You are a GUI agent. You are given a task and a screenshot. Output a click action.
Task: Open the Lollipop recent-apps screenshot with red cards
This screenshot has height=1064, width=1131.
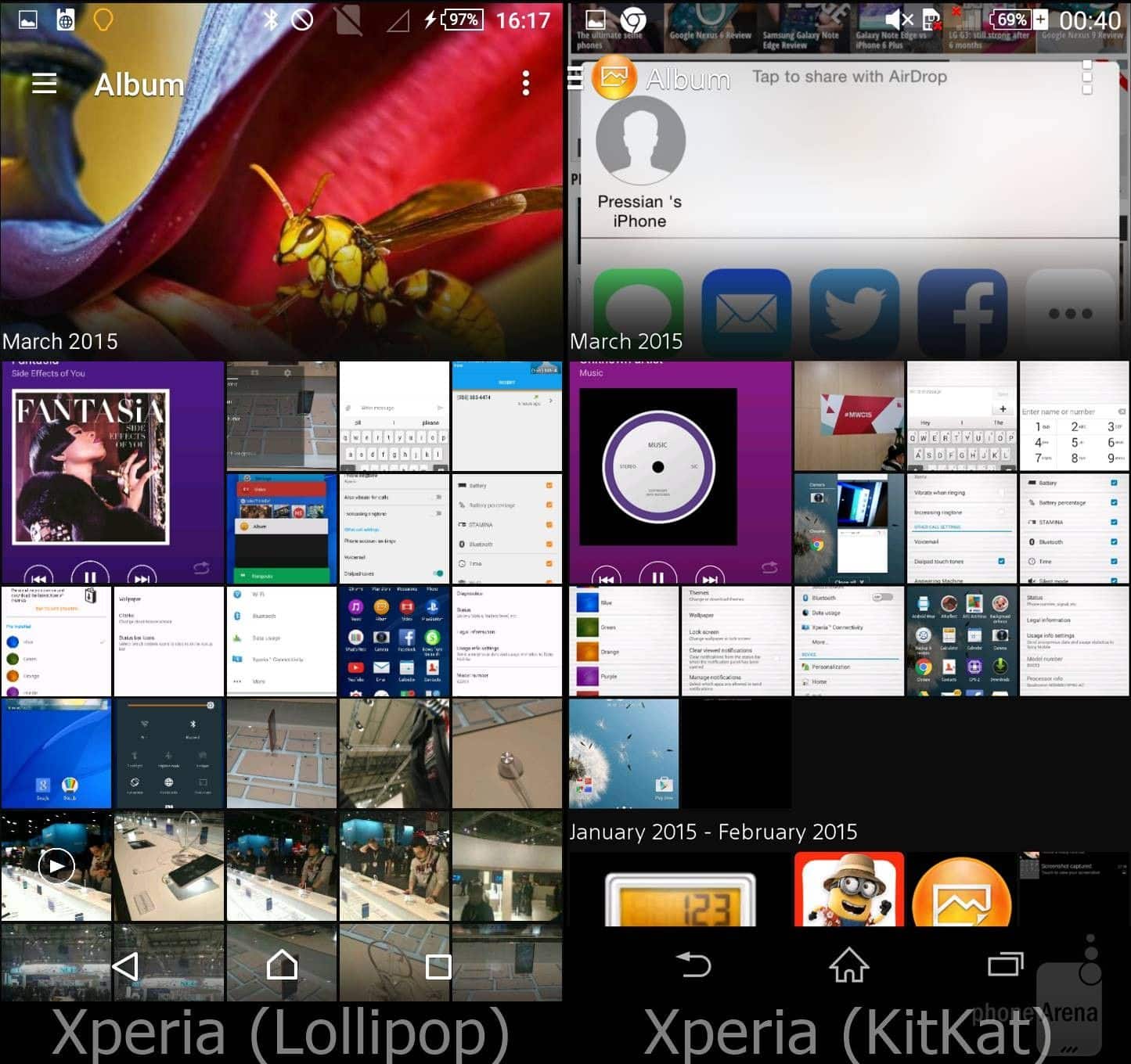282,529
